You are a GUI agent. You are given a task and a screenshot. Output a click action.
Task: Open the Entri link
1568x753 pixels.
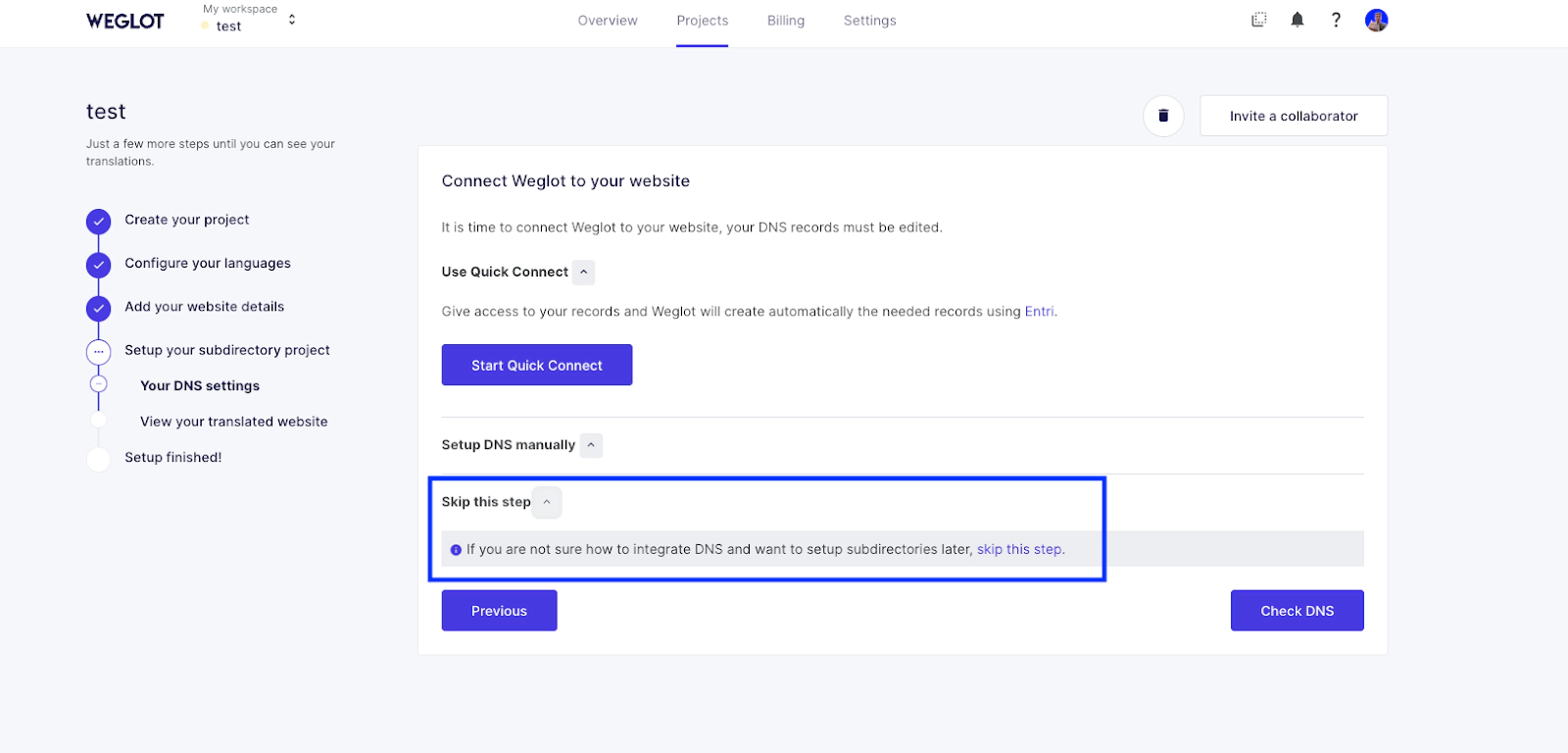1039,312
